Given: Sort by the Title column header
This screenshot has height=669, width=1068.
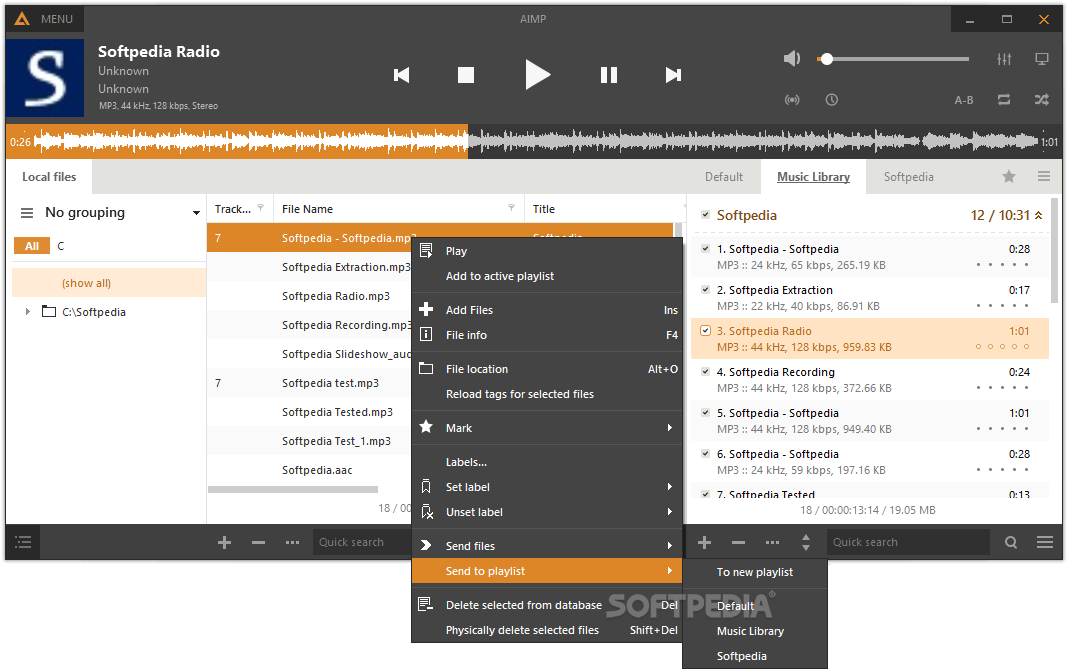Looking at the screenshot, I should click(544, 209).
